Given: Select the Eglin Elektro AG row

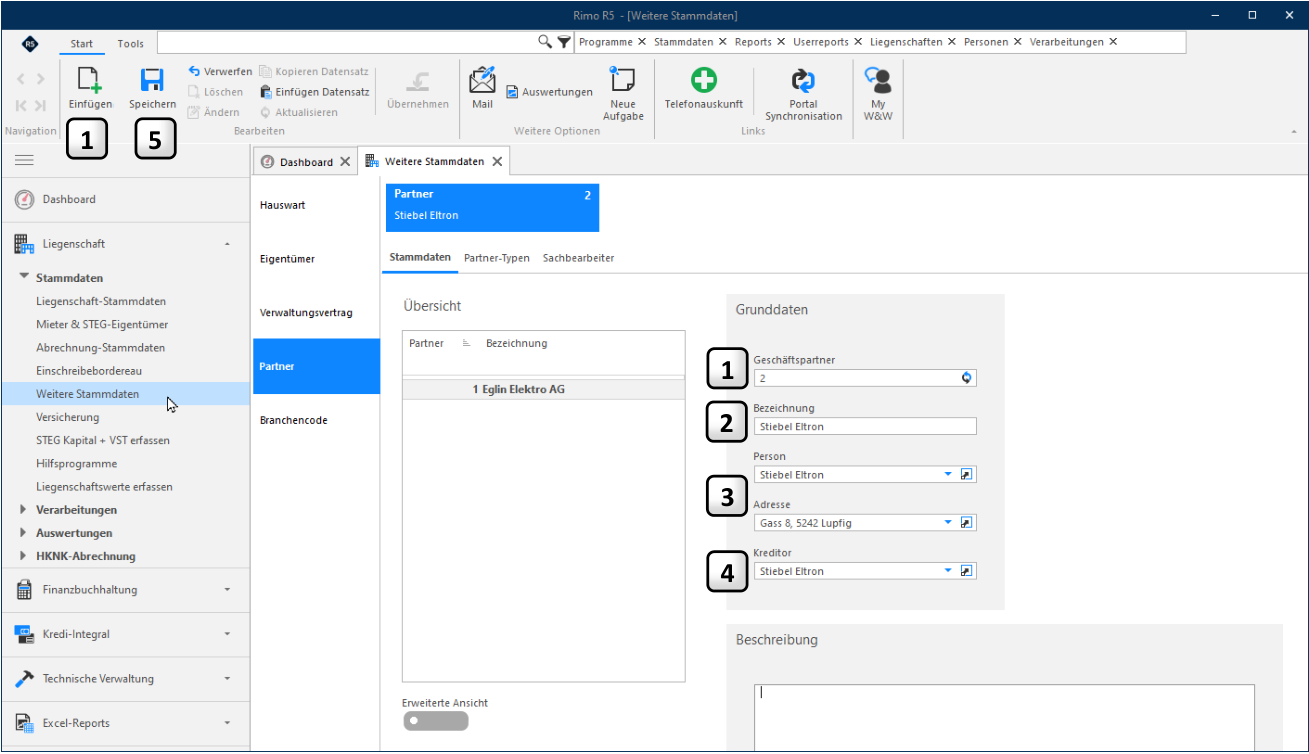Looking at the screenshot, I should click(x=544, y=389).
